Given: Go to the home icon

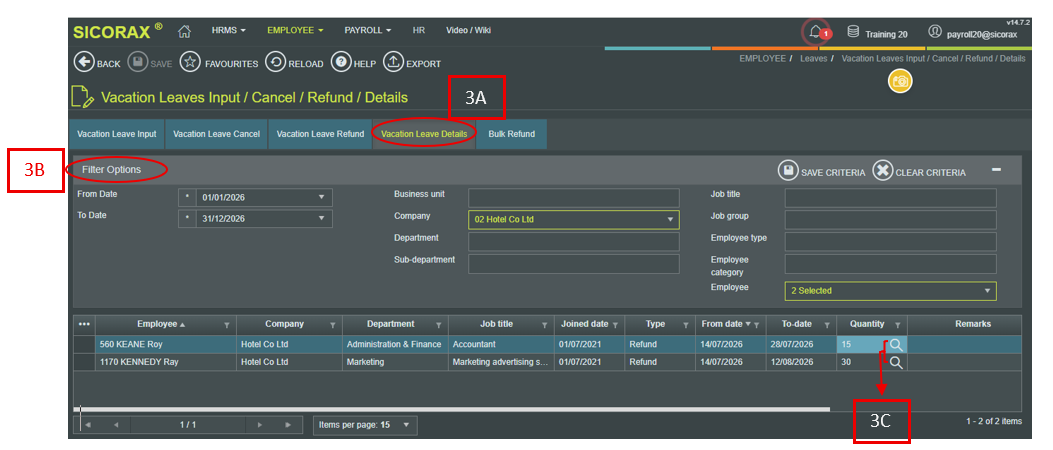Looking at the screenshot, I should (x=185, y=31).
